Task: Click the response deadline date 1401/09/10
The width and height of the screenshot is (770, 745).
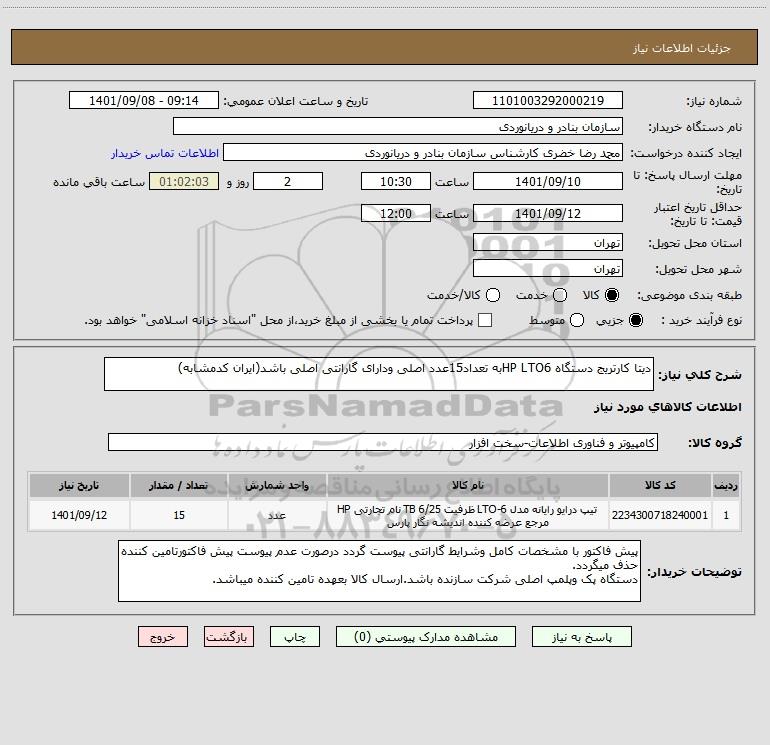Action: click(548, 181)
